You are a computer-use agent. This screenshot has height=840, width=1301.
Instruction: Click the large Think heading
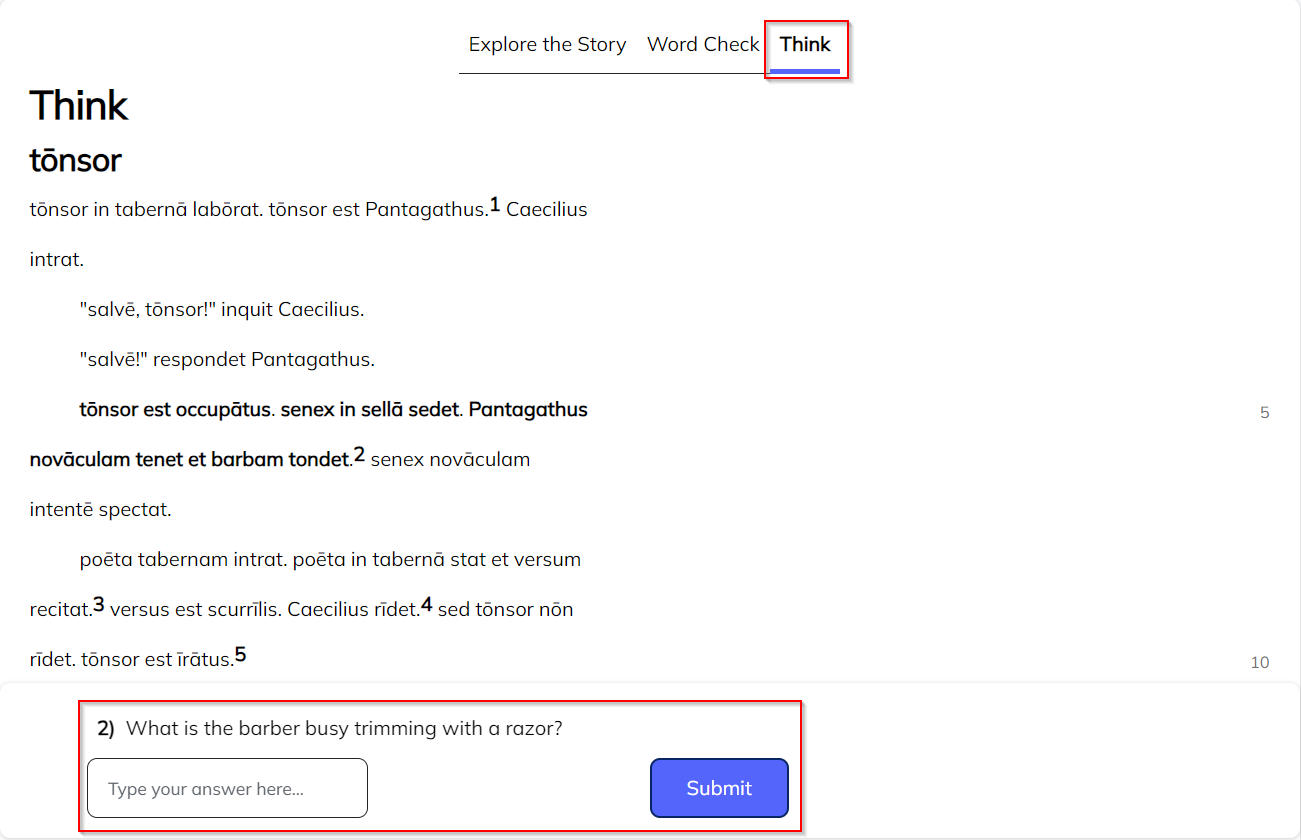click(x=79, y=105)
